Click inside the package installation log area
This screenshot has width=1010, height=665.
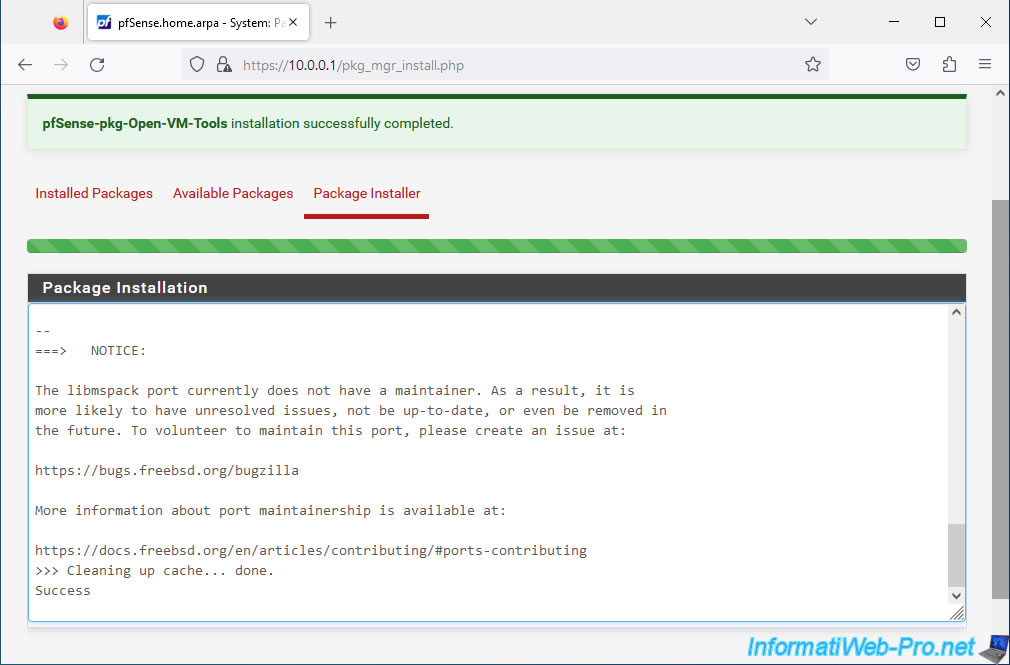pos(488,462)
